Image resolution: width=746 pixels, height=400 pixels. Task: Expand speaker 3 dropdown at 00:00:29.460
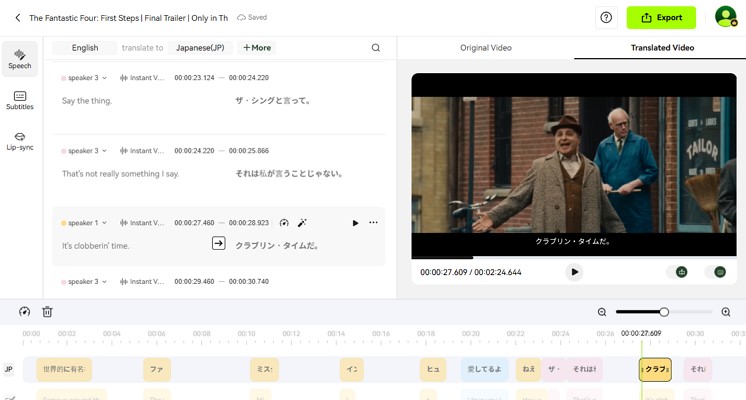point(84,282)
